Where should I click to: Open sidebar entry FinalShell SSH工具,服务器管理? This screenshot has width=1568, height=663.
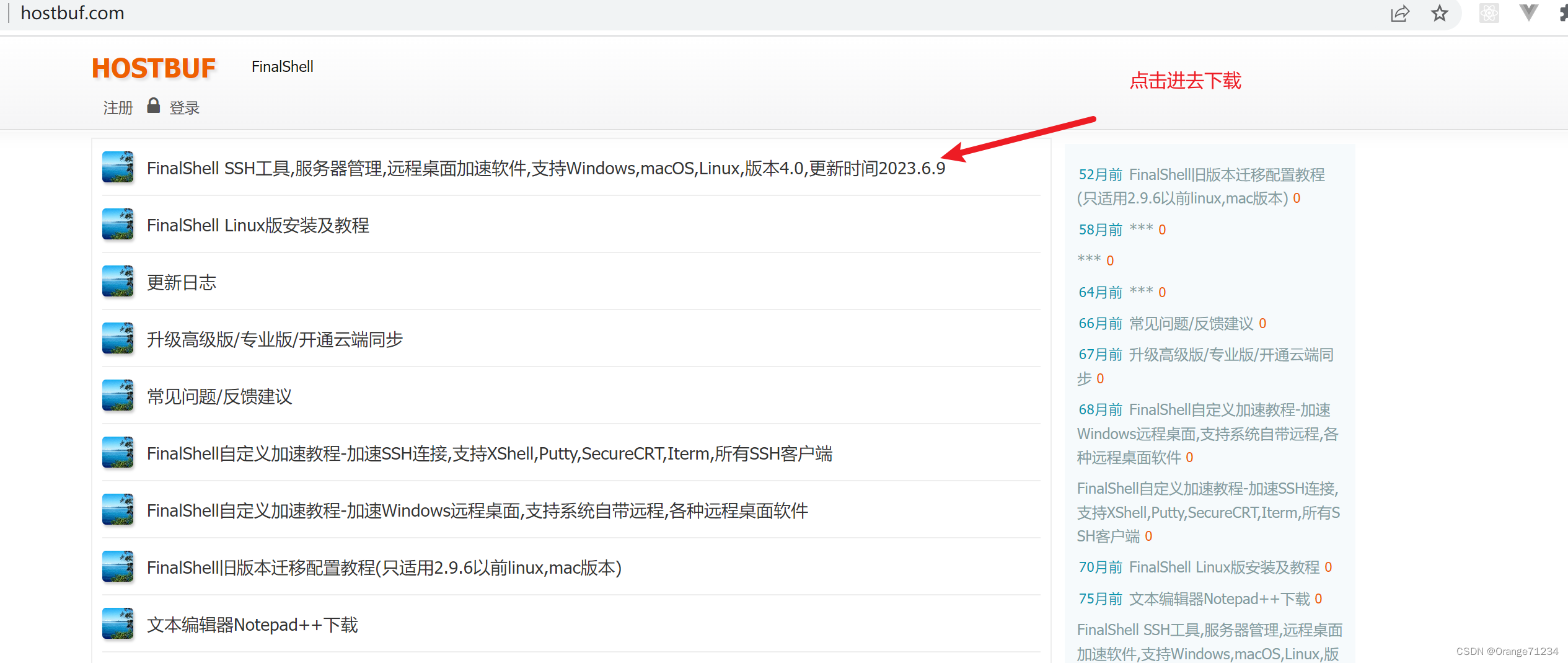[1210, 642]
